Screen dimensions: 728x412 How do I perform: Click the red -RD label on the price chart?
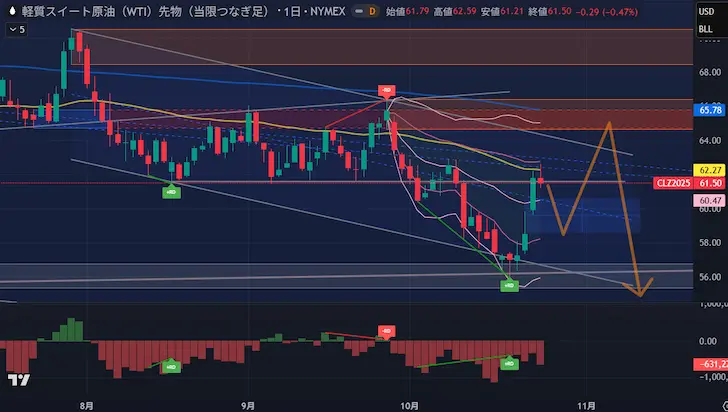386,91
